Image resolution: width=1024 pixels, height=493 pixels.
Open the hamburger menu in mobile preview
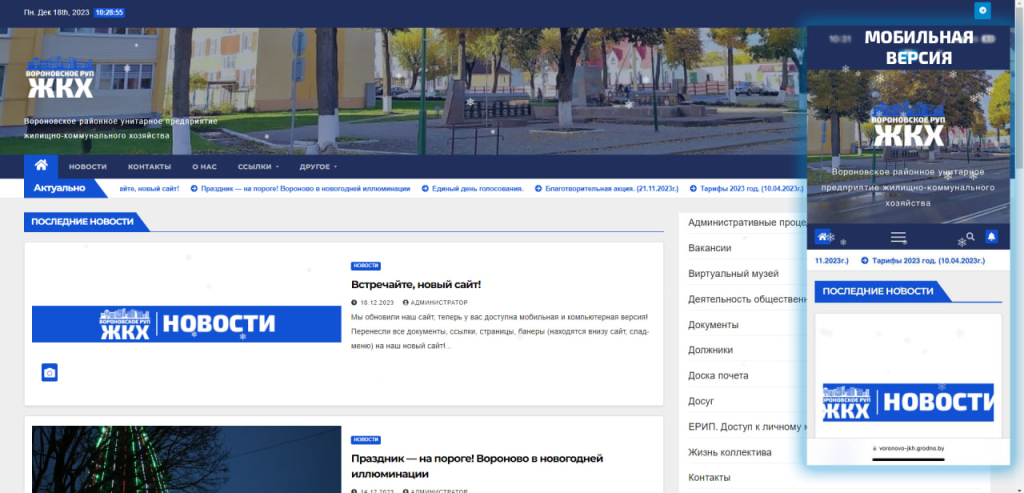coord(899,237)
